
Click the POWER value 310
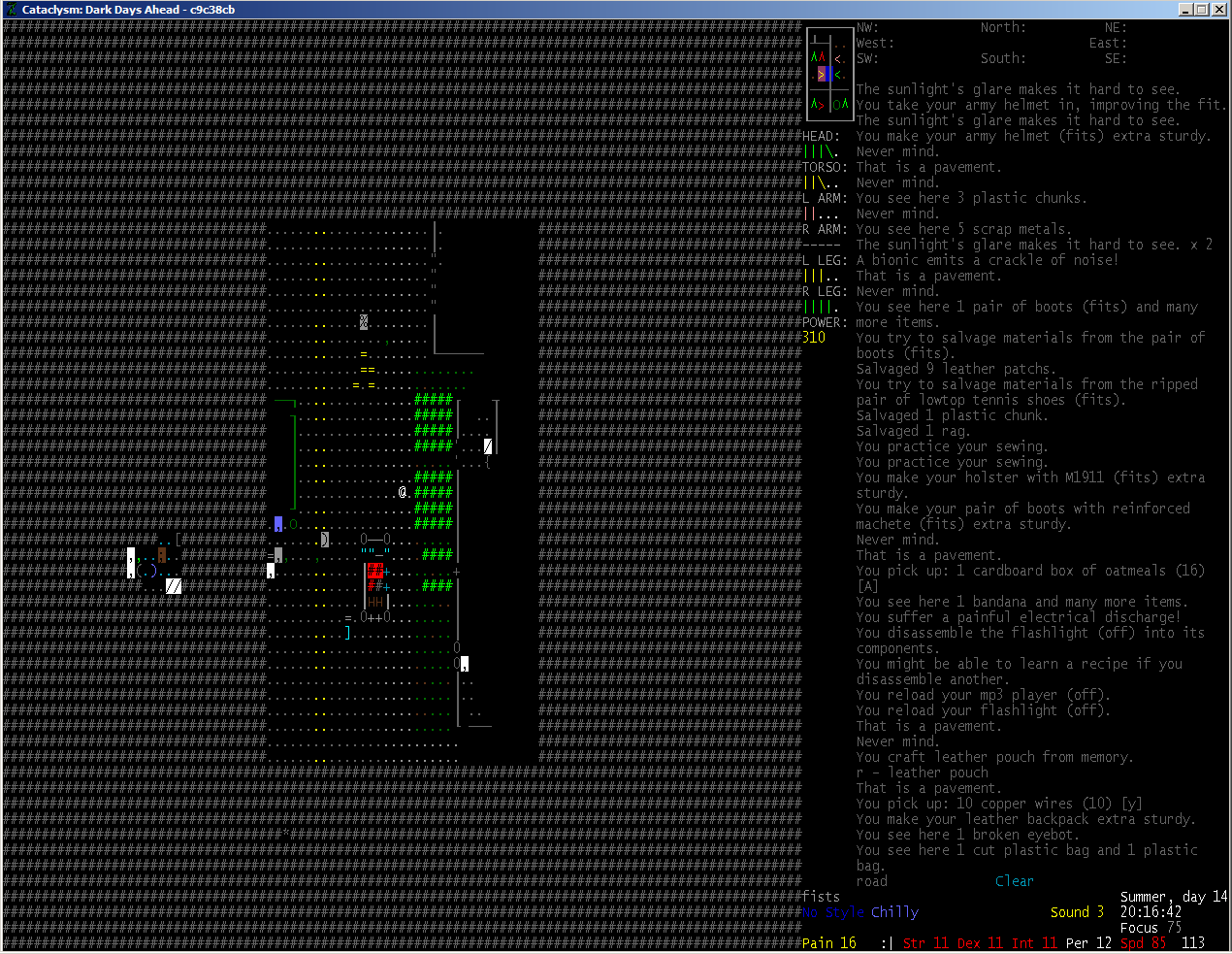tap(814, 338)
